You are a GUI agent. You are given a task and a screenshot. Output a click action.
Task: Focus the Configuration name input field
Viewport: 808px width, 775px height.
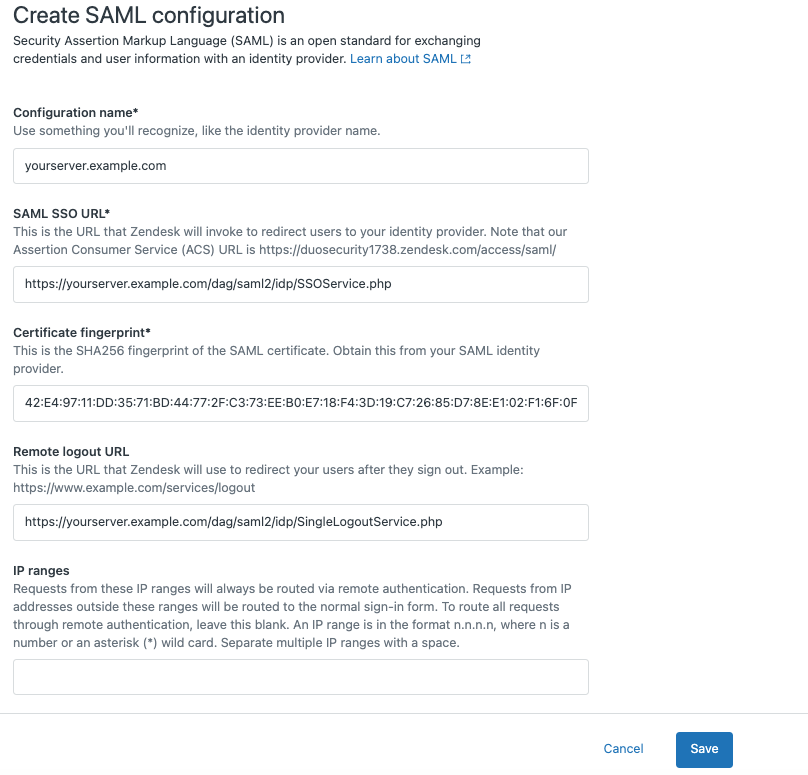300,165
